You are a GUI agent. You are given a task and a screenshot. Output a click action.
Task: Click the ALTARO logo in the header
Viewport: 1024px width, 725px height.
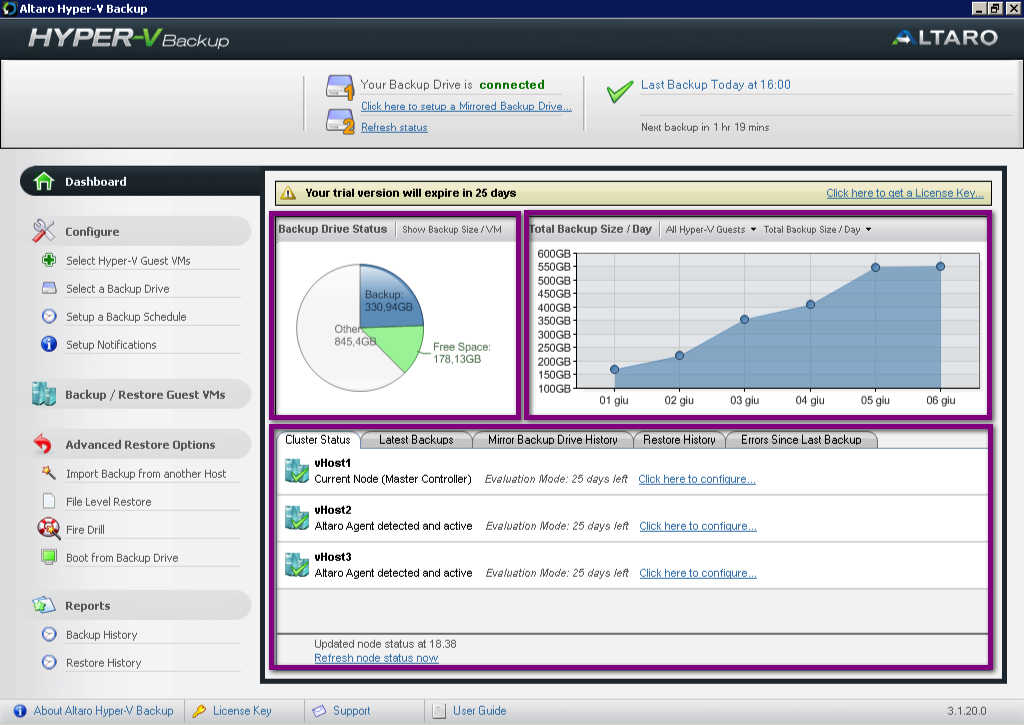point(944,38)
